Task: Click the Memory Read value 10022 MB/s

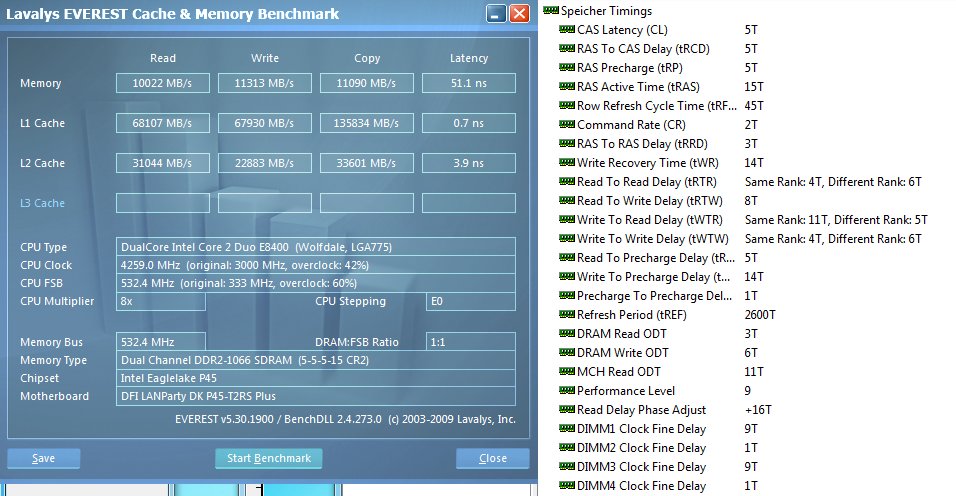Action: click(163, 83)
